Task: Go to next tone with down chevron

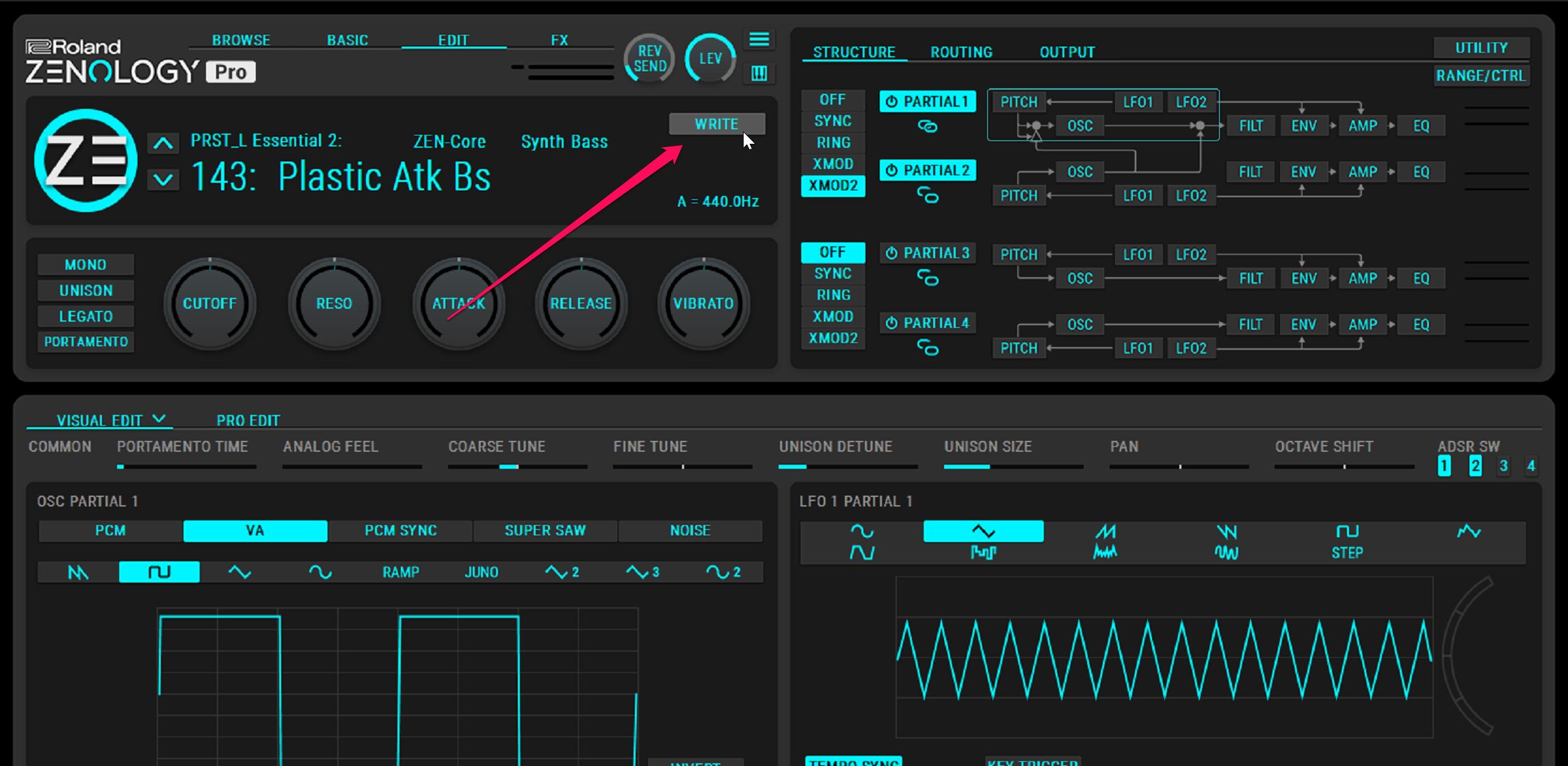Action: (x=163, y=180)
